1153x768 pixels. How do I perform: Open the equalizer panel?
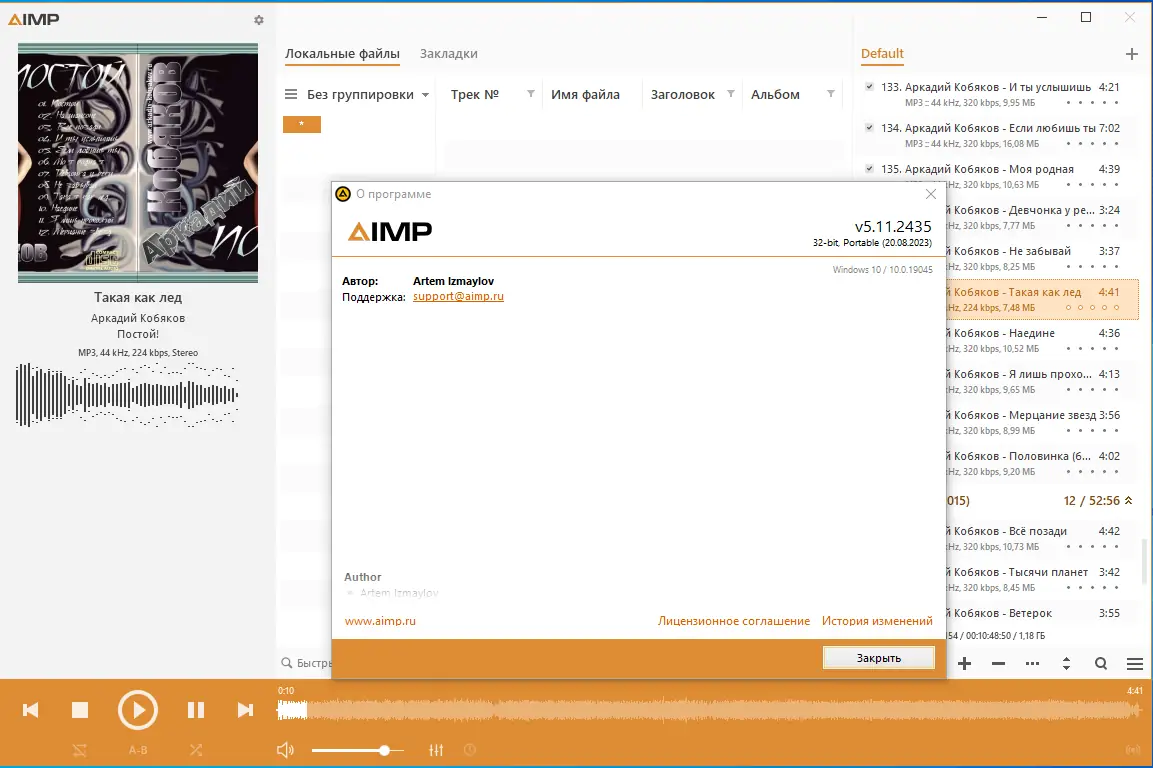(435, 749)
